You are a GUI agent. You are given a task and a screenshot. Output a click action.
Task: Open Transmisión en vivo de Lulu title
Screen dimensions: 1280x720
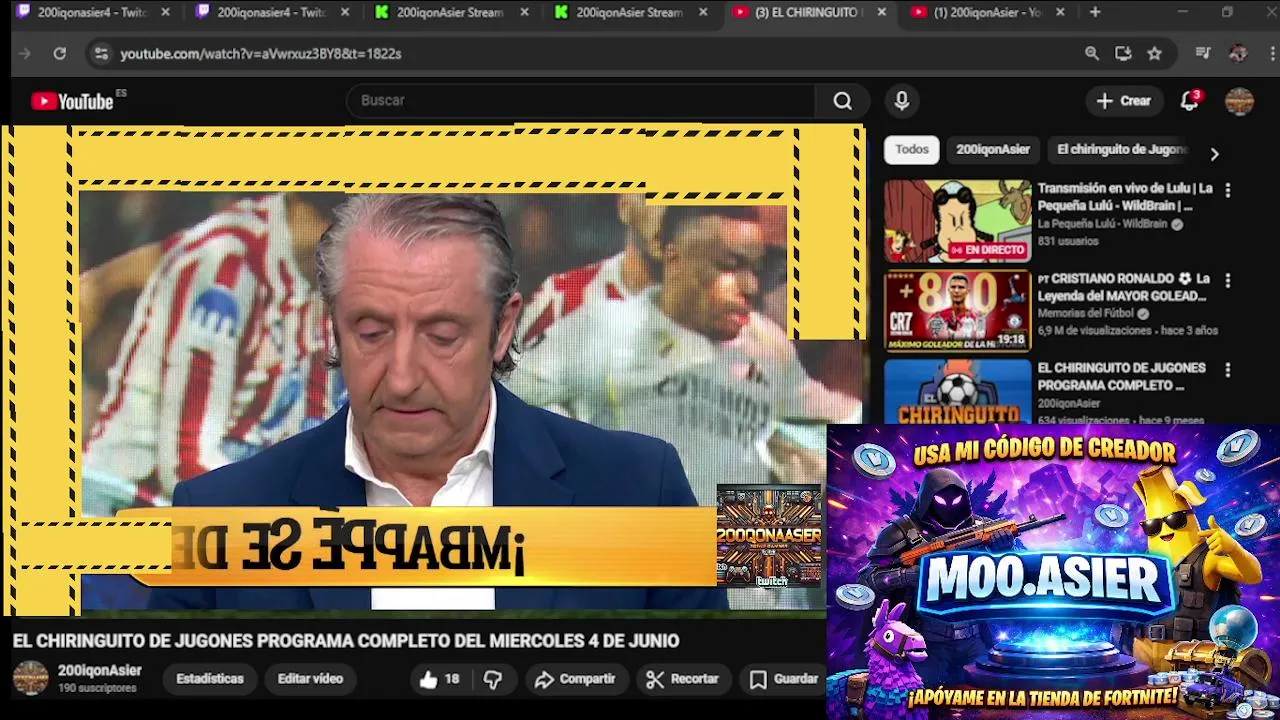(x=1124, y=197)
